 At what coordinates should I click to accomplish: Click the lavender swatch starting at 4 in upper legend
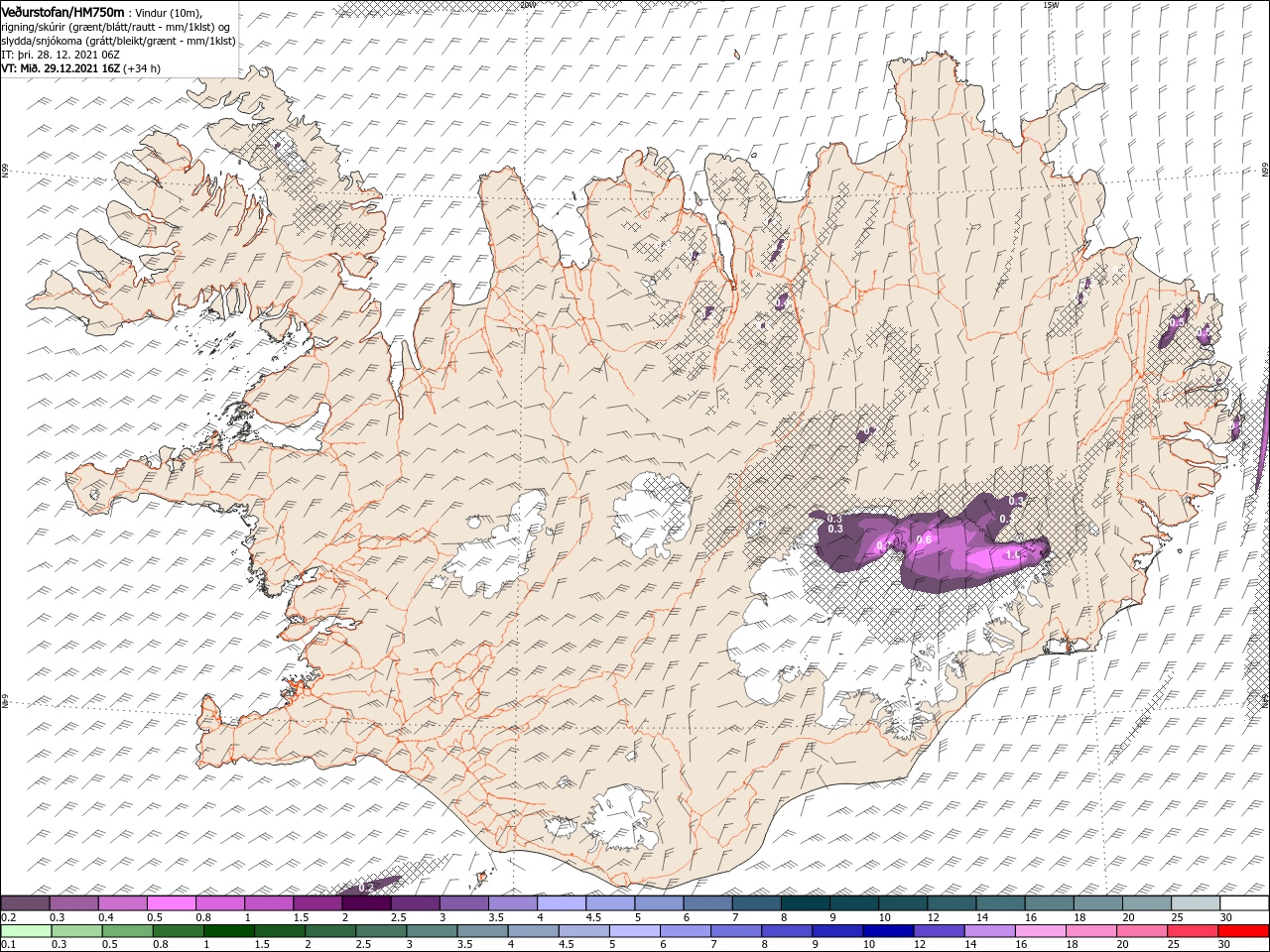click(x=562, y=903)
